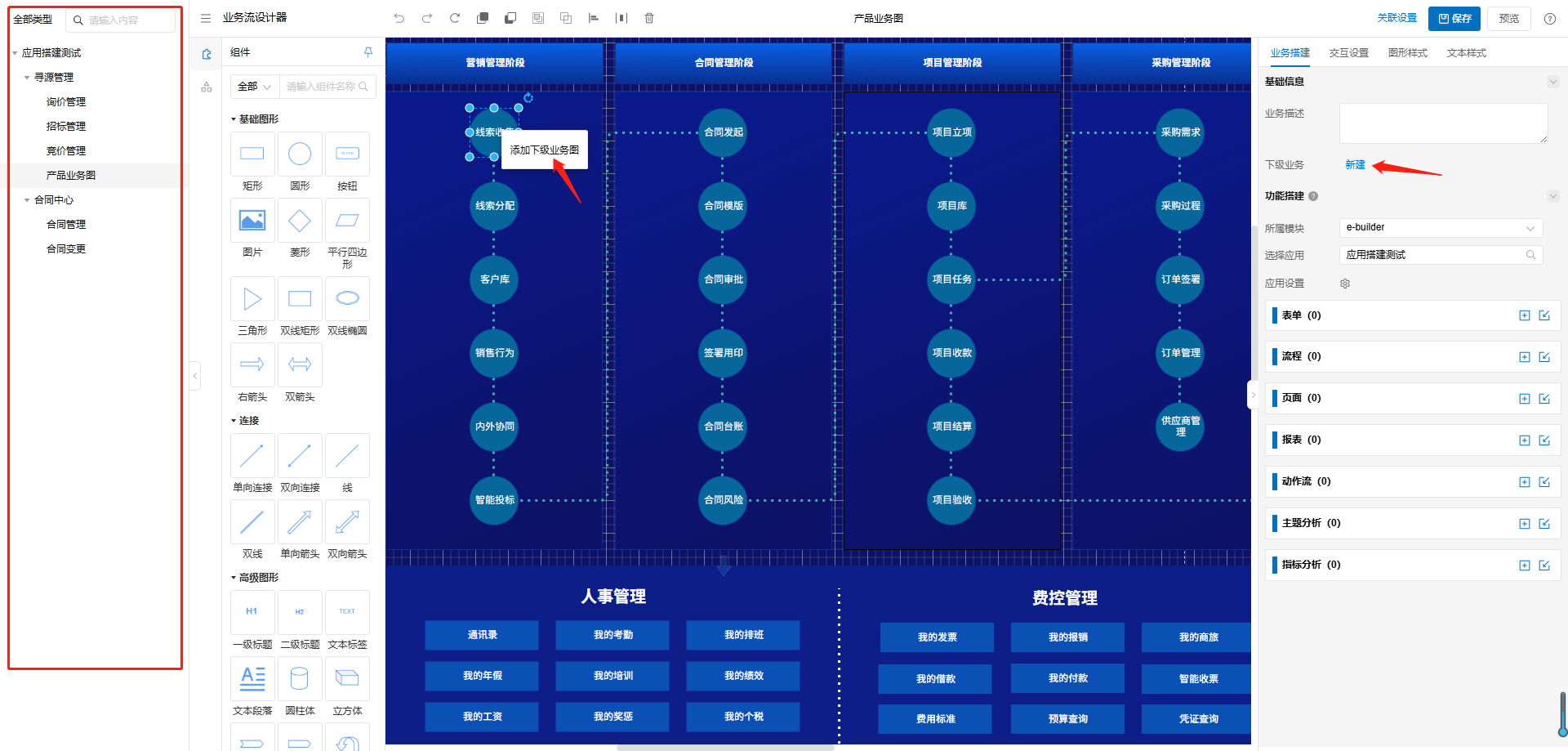Open the 全部 component filter dropdown
1568x751 pixels.
[x=254, y=87]
